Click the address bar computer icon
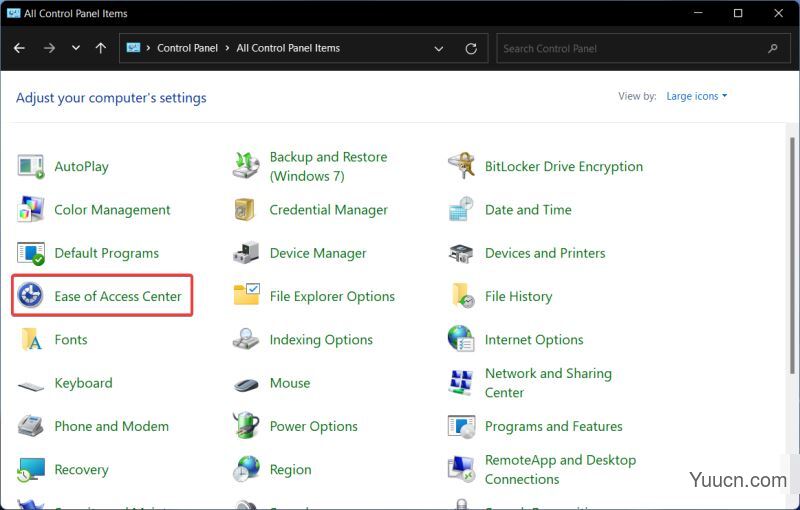800x510 pixels. coord(133,48)
